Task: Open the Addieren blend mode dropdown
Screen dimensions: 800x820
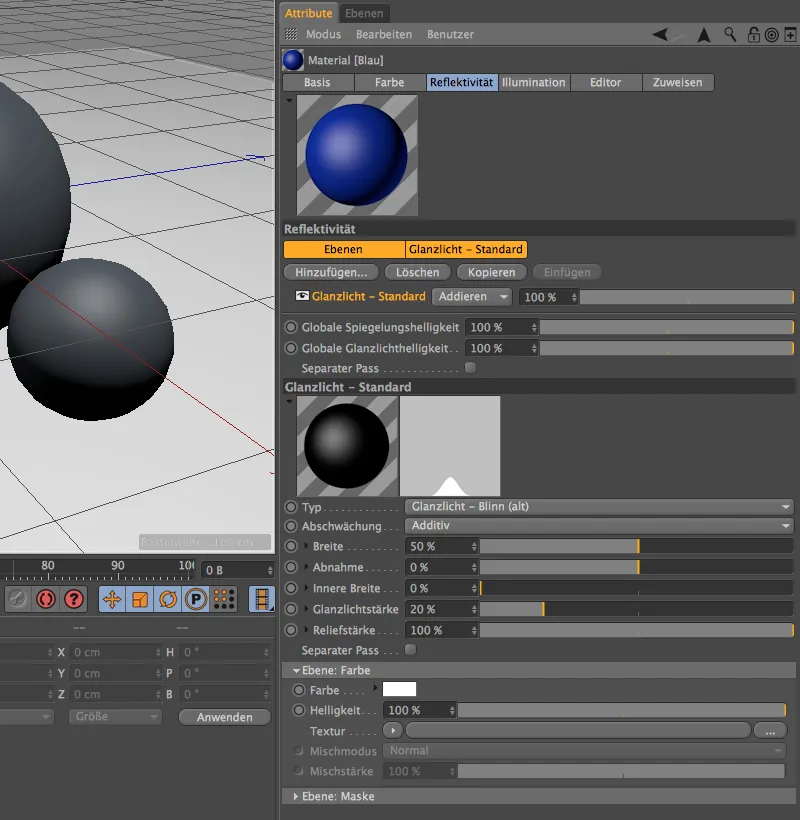Action: coord(472,297)
